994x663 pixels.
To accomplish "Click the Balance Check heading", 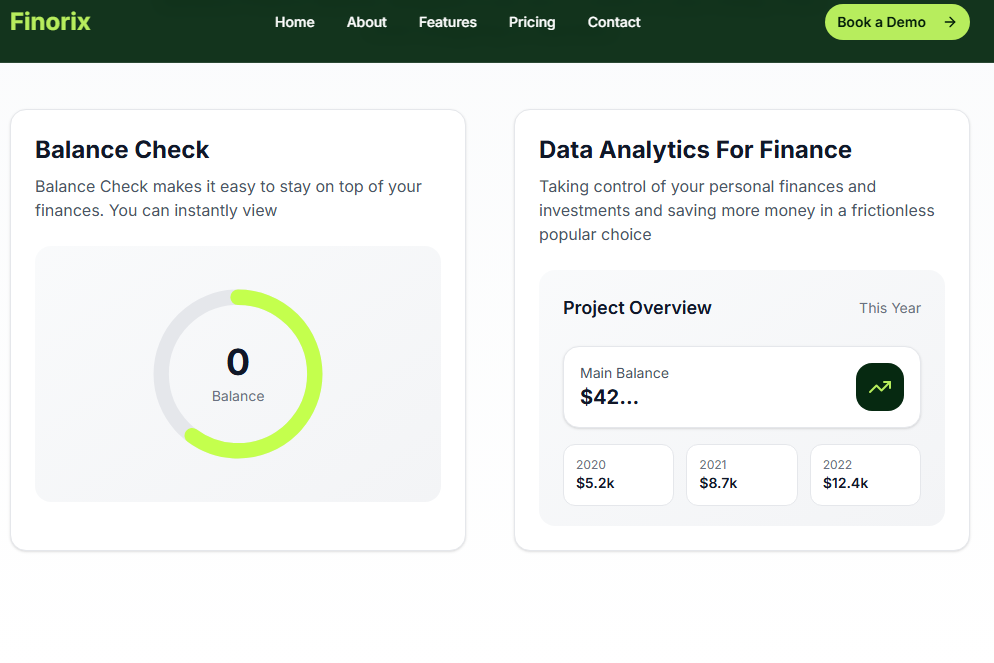I will pos(122,150).
